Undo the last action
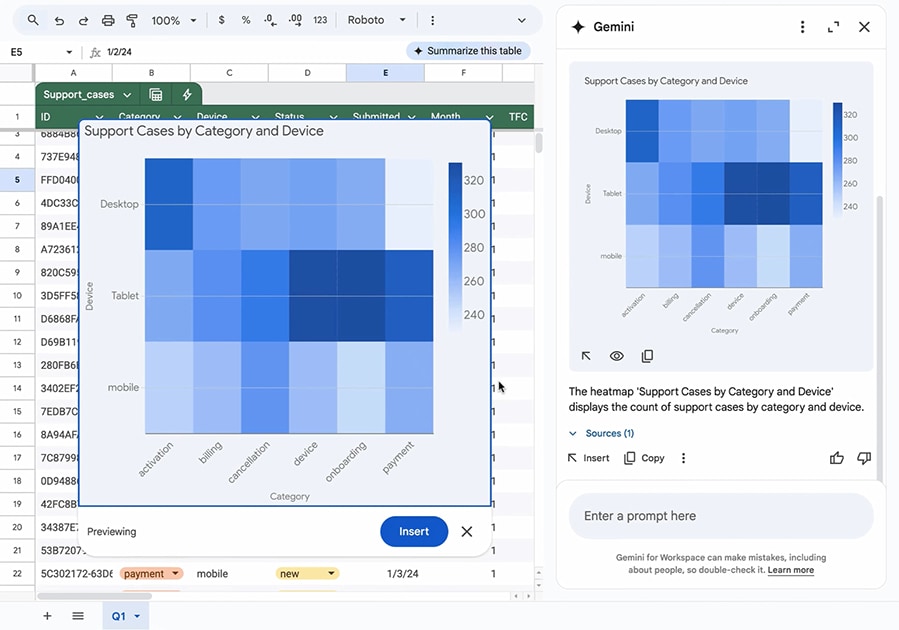Image resolution: width=899 pixels, height=630 pixels. [x=60, y=20]
